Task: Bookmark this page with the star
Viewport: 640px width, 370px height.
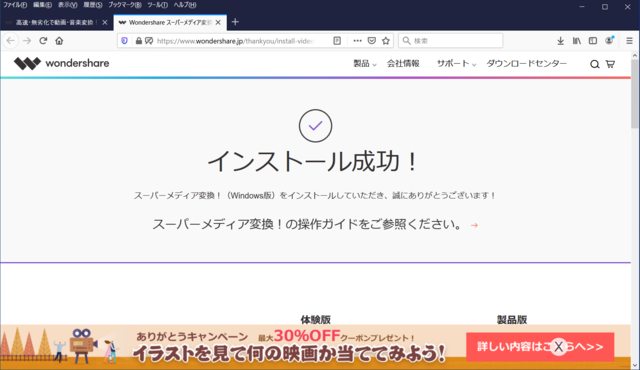Action: point(386,41)
